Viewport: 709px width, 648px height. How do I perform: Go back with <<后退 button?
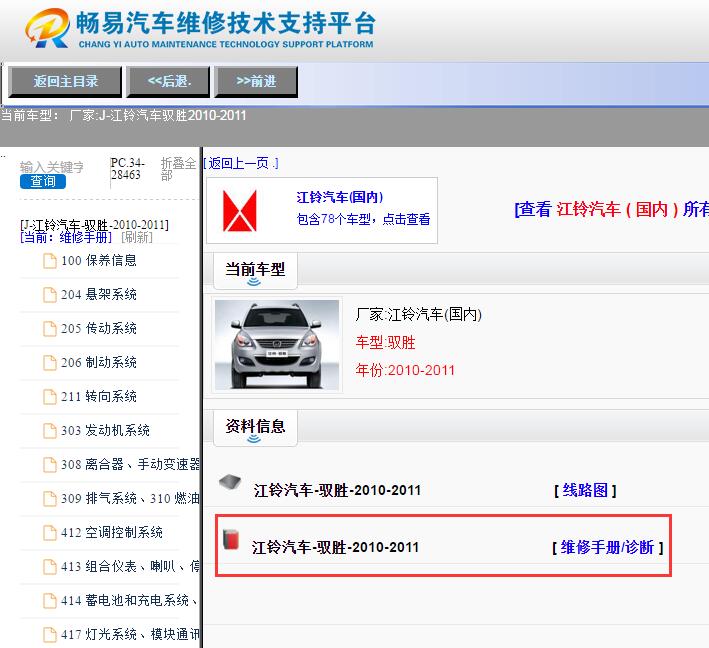(168, 81)
